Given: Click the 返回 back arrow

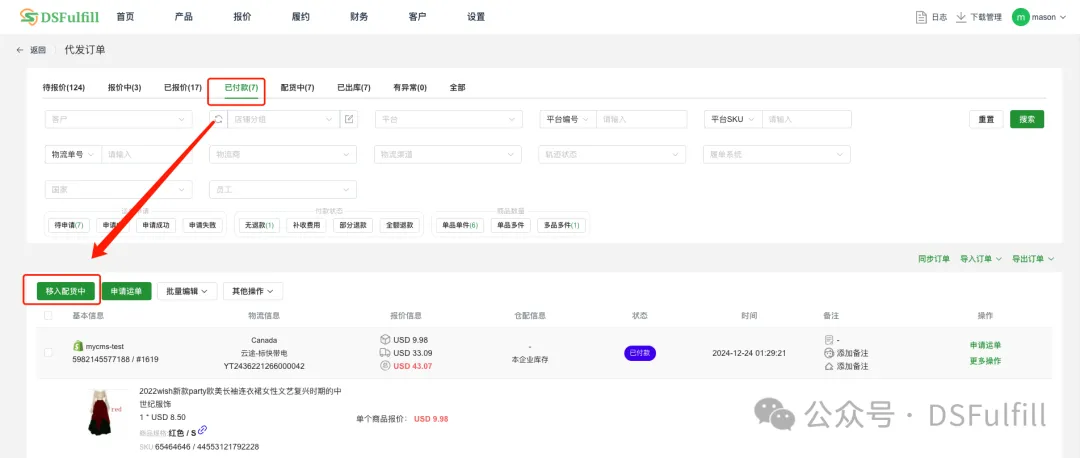Looking at the screenshot, I should point(21,50).
